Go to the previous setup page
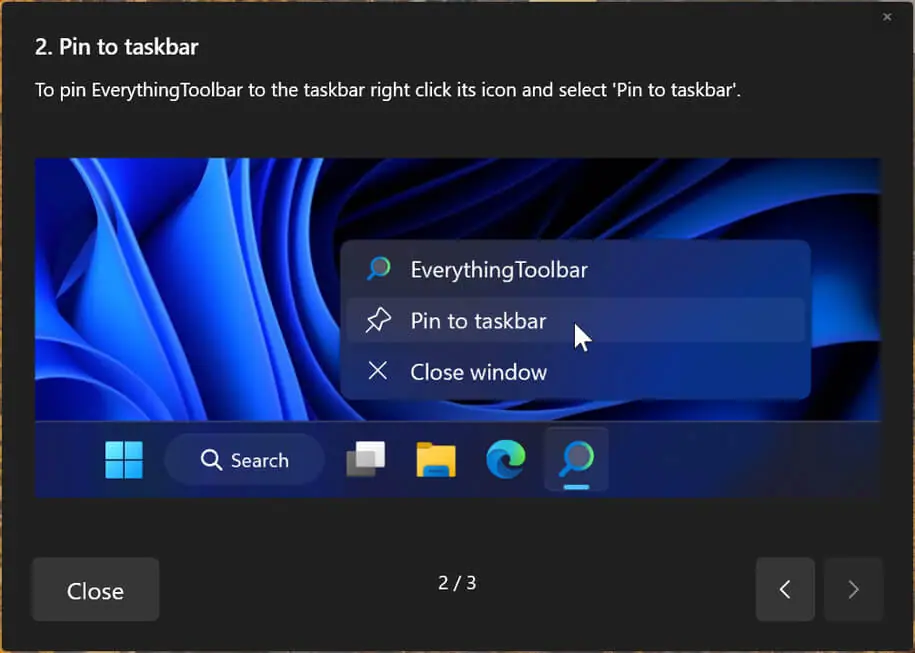The height and width of the screenshot is (653, 915). point(785,589)
